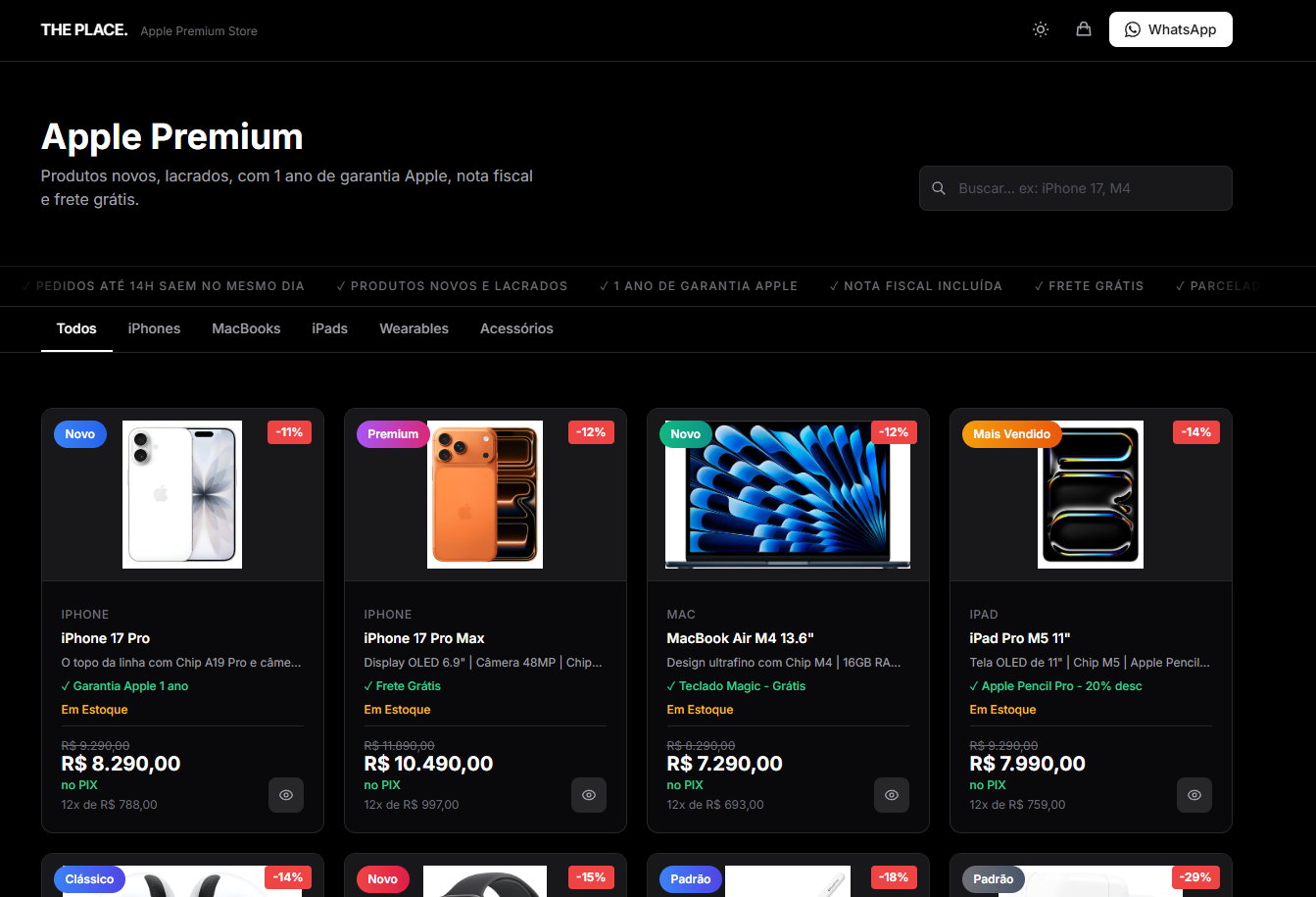Quick view MacBook Air M4 eye icon
The image size is (1316, 897).
tap(892, 795)
